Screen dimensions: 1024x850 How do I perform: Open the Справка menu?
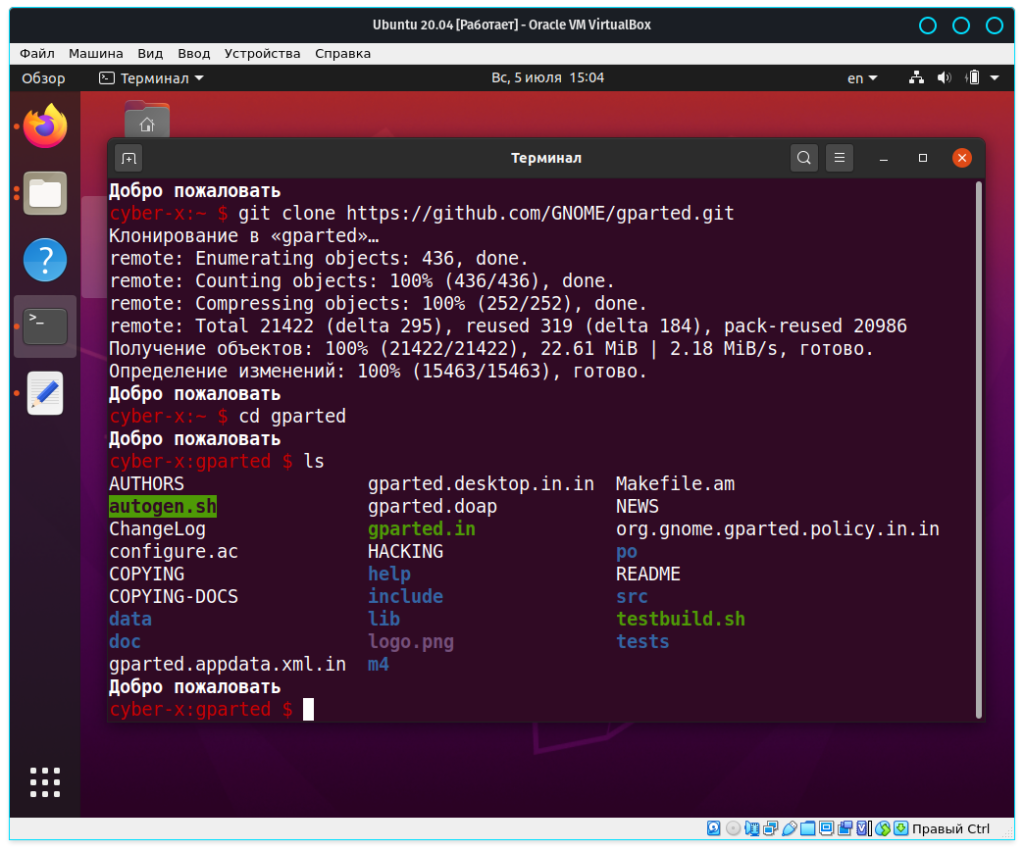(x=343, y=53)
